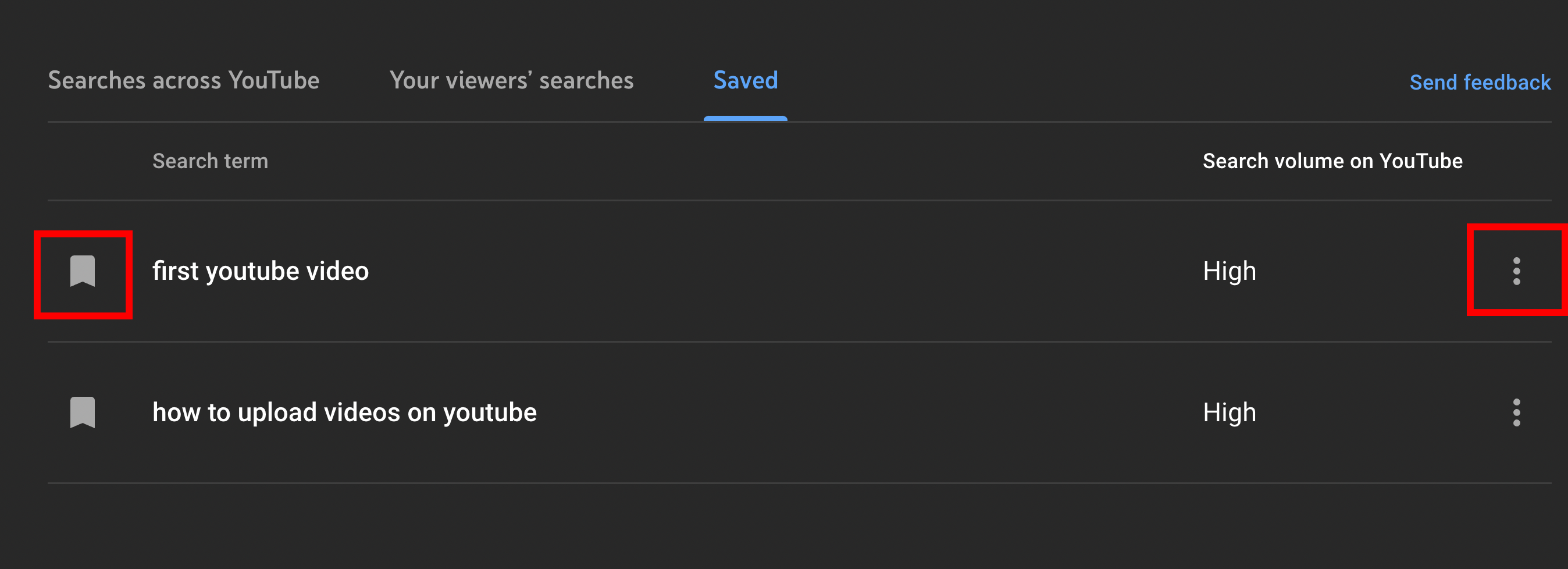
Task: Unsave the 'first youtube video' bookmark
Action: pyautogui.click(x=83, y=271)
